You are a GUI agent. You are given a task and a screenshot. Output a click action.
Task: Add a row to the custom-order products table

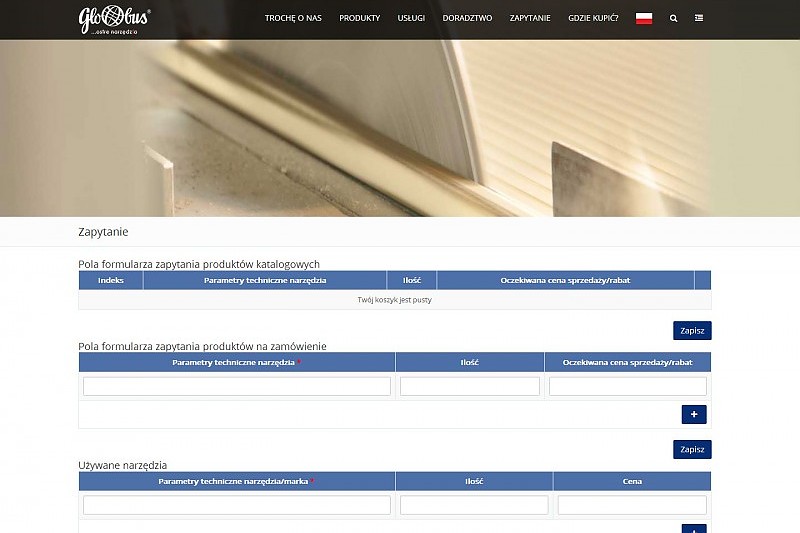694,414
